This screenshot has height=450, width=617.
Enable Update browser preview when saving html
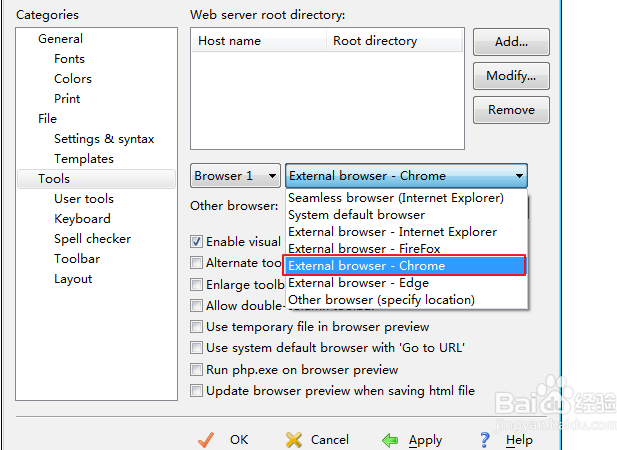pos(197,391)
